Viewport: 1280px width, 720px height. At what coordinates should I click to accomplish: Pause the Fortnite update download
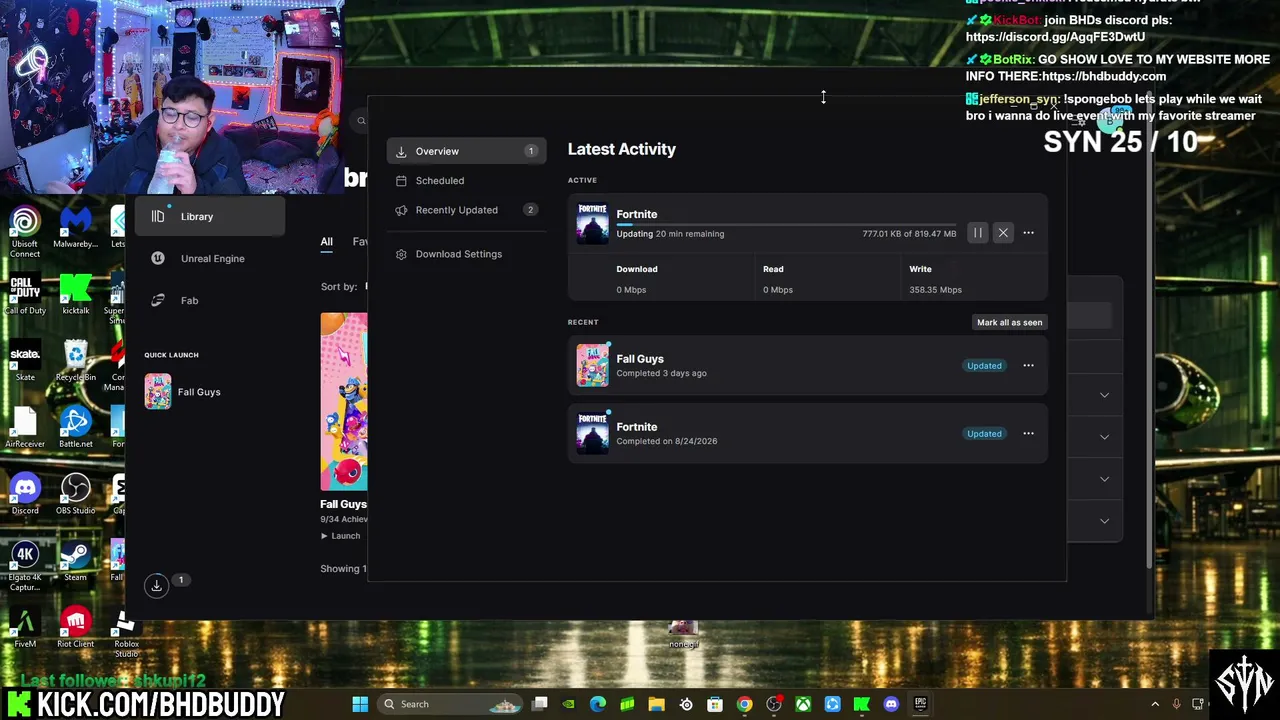pos(978,233)
